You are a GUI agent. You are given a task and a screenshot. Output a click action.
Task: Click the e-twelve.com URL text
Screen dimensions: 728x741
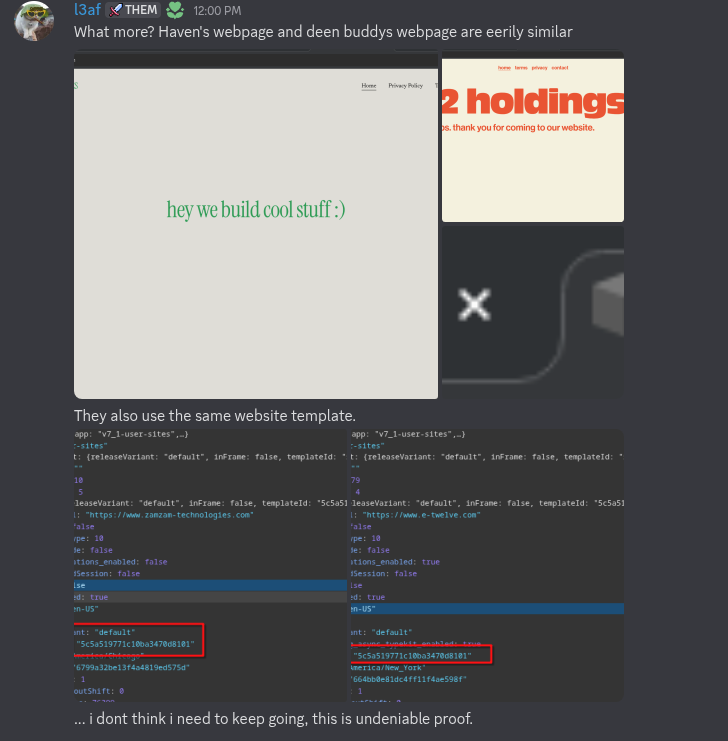pyautogui.click(x=422, y=515)
